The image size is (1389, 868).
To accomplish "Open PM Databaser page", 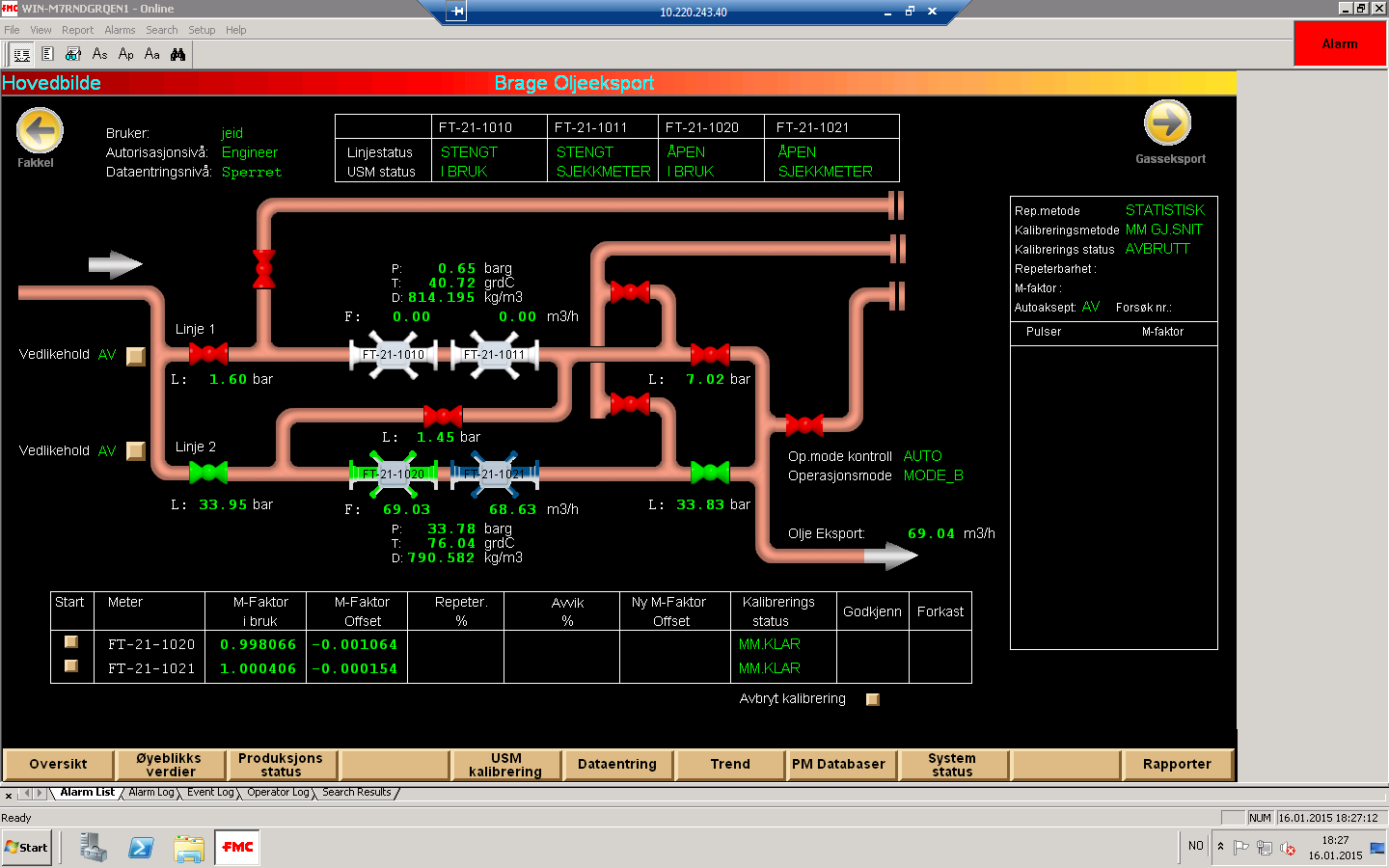I will [840, 765].
